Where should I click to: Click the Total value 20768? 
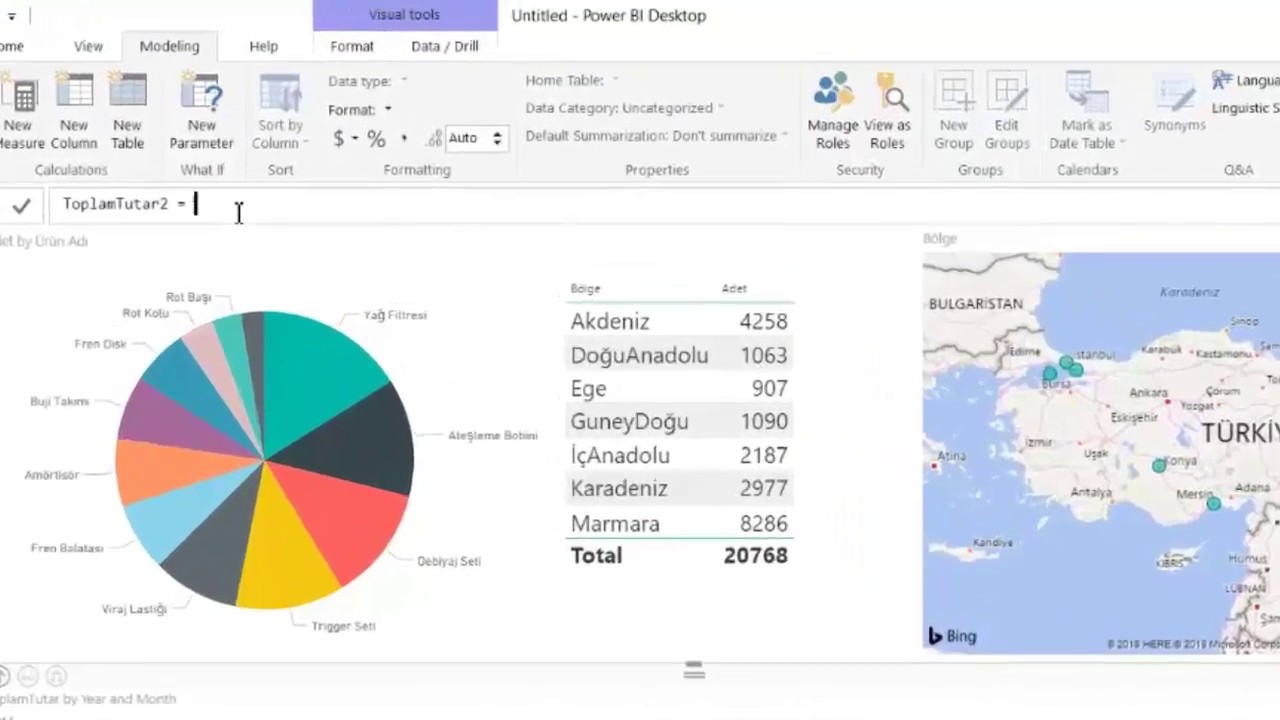point(755,555)
